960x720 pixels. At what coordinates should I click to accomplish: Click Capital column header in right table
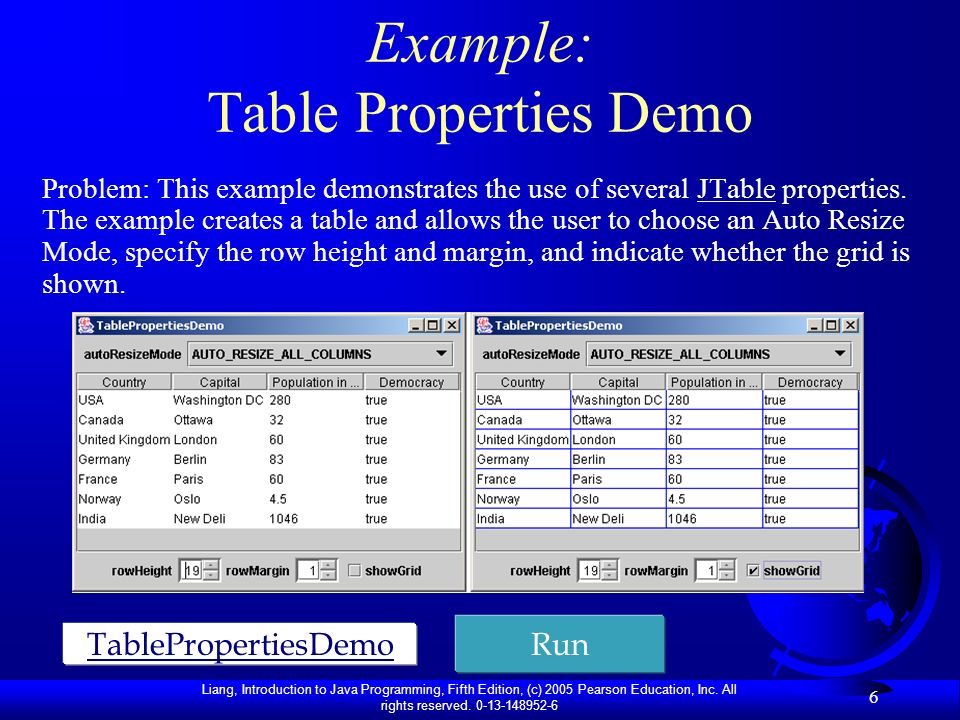618,382
